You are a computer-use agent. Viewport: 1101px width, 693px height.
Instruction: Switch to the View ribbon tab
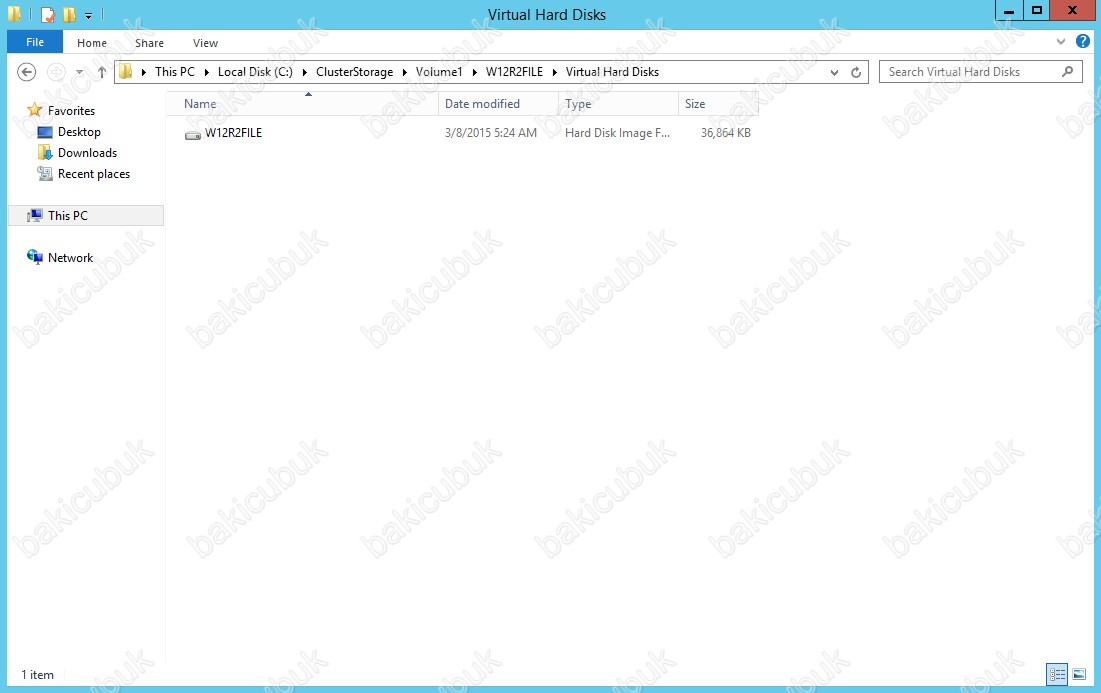pos(205,43)
